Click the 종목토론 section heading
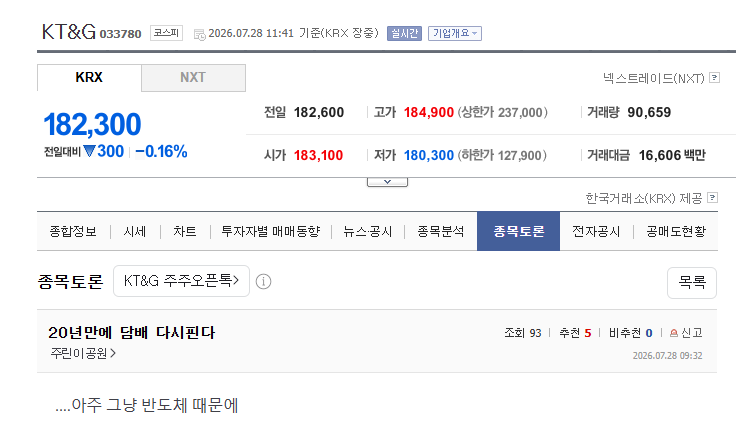 pyautogui.click(x=70, y=282)
